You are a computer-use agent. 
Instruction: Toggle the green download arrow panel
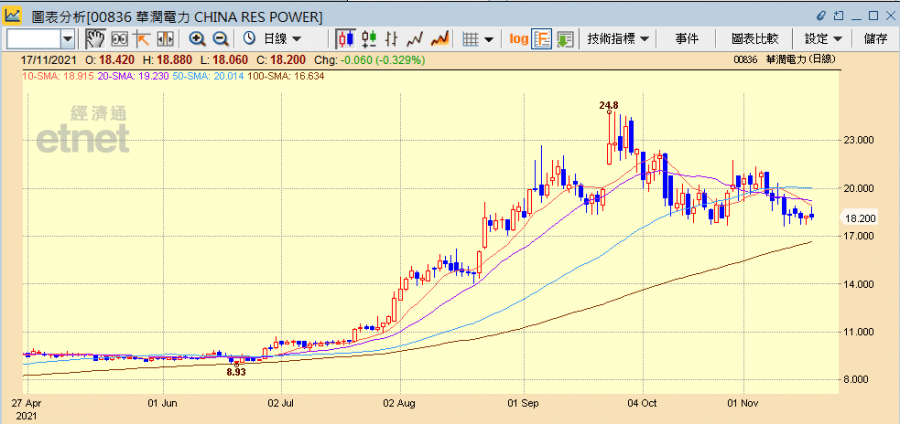point(565,39)
